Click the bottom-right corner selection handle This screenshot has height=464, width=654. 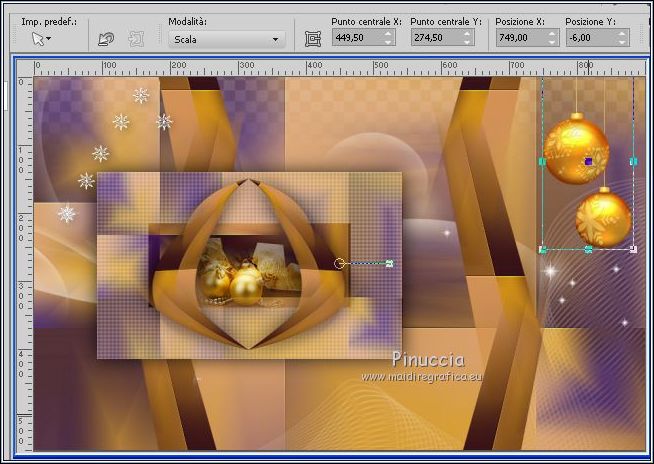point(633,249)
